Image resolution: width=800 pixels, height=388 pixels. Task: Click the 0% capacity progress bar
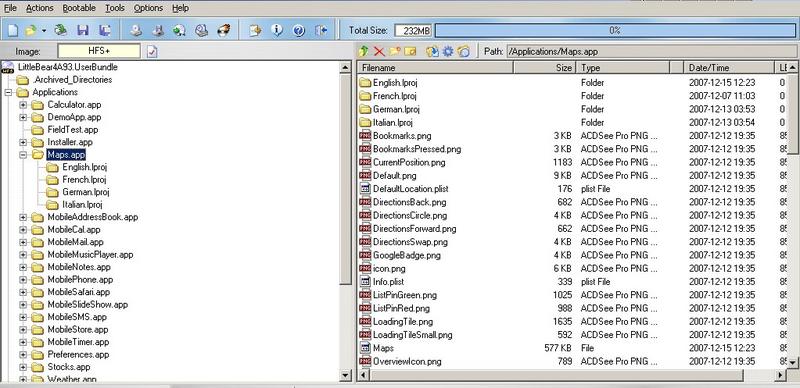[615, 31]
